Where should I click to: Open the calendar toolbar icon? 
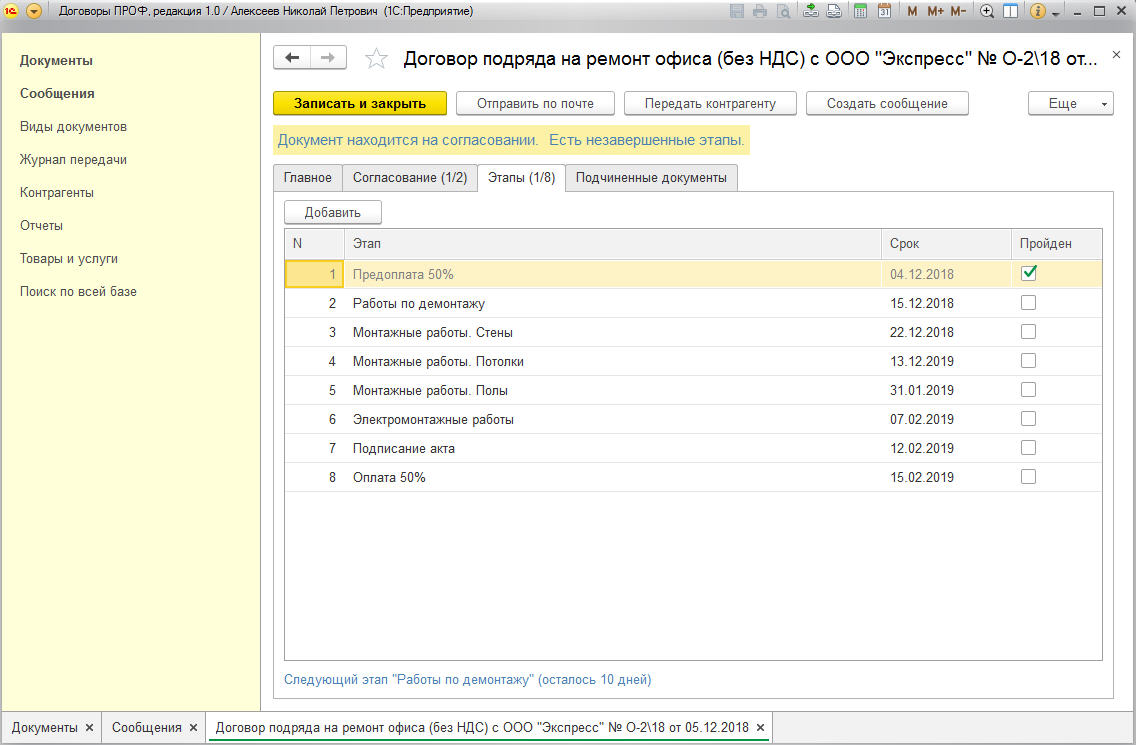click(885, 11)
